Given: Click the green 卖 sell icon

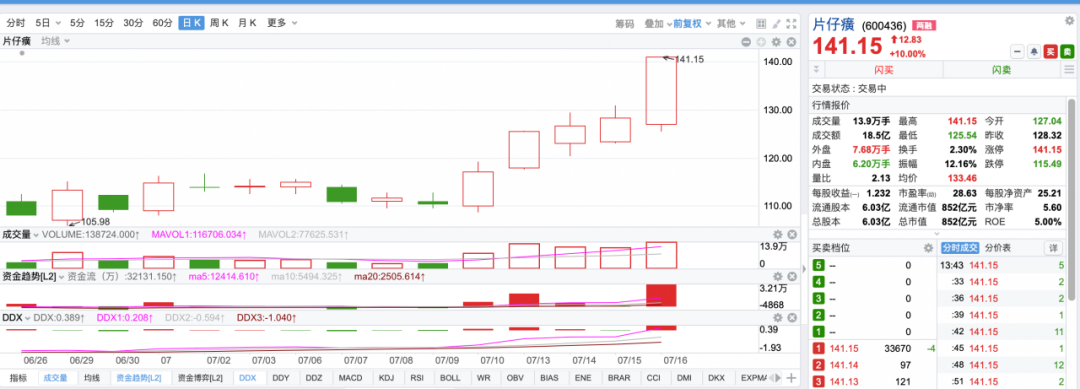Looking at the screenshot, I should point(1067,52).
